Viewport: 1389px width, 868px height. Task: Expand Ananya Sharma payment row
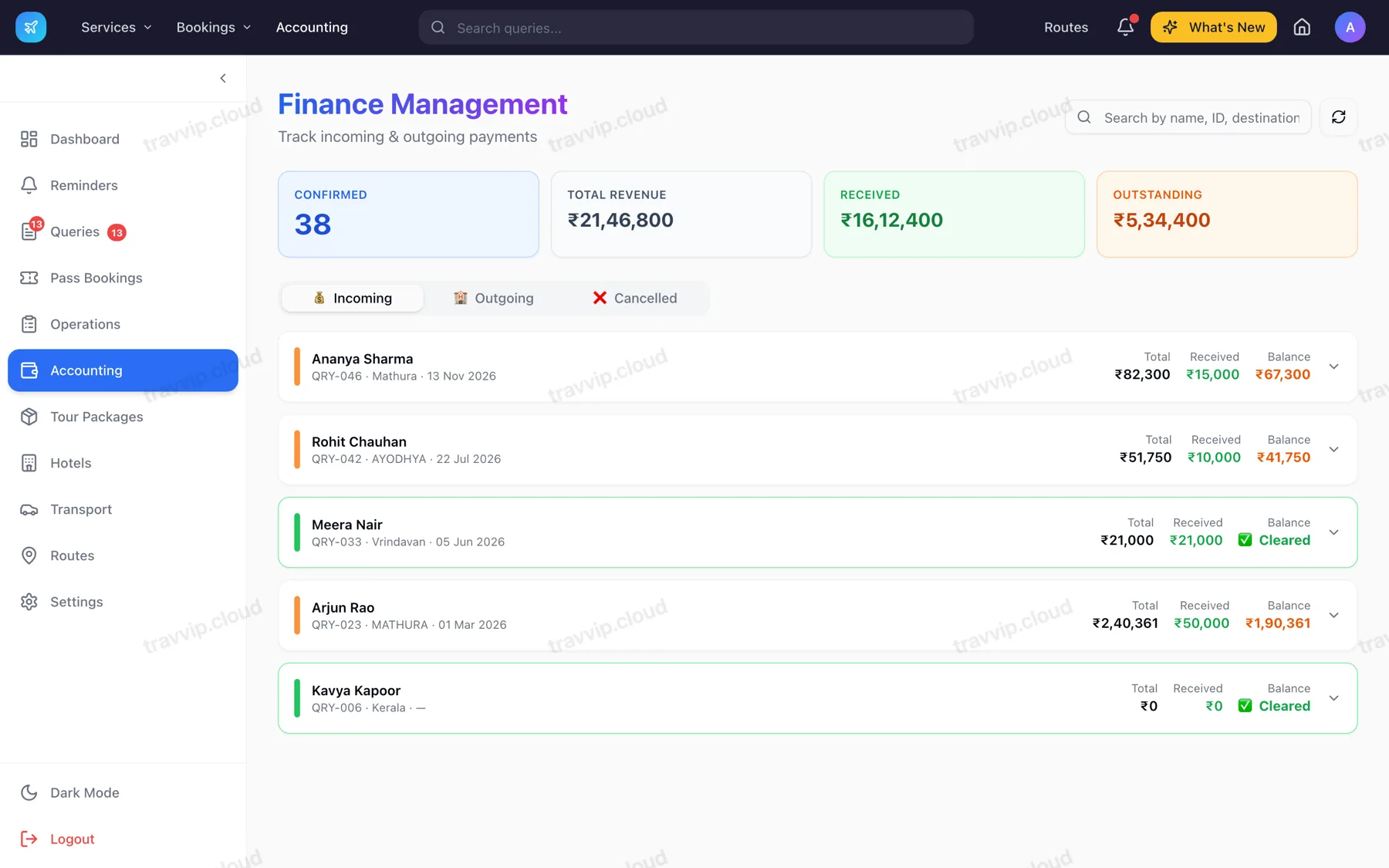pyautogui.click(x=1333, y=366)
